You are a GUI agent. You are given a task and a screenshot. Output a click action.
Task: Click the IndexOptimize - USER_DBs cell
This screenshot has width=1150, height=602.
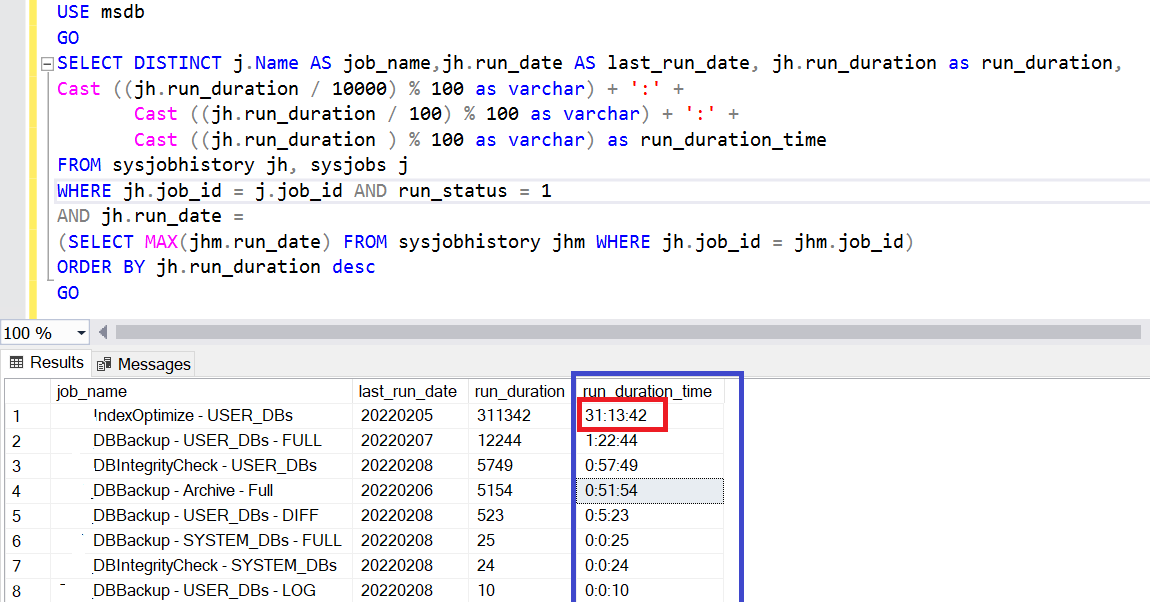click(x=202, y=416)
